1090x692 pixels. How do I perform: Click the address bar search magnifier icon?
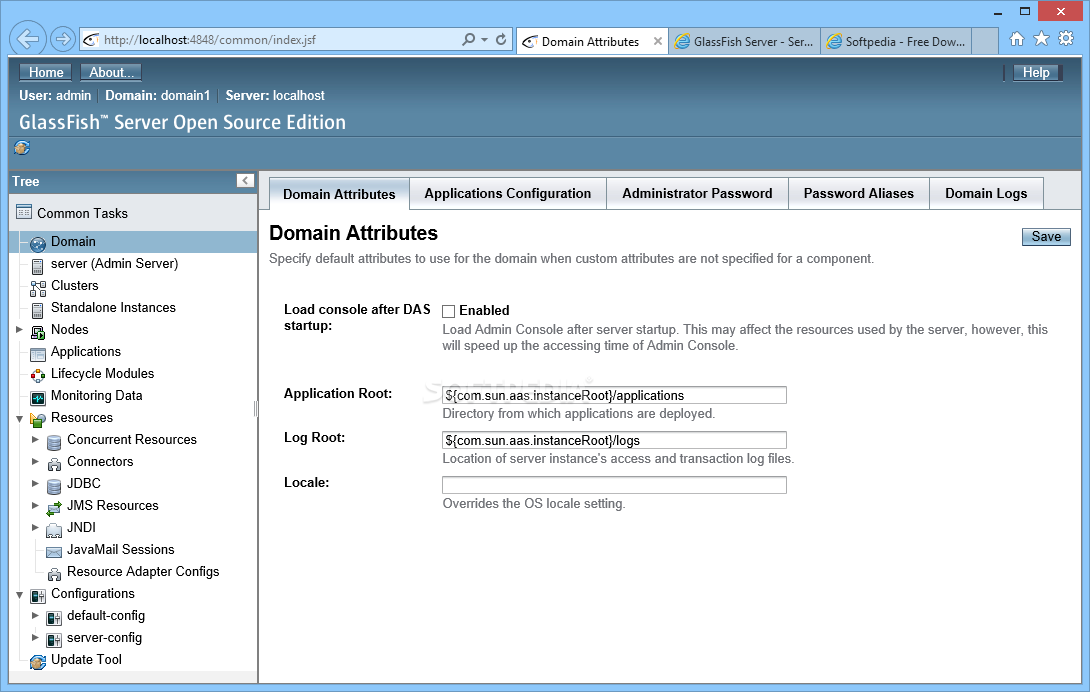469,40
